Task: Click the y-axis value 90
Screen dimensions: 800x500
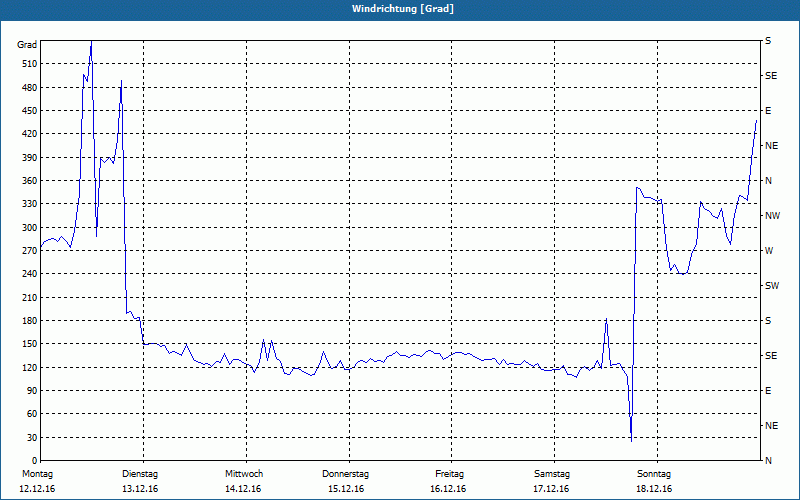Action: 32,391
